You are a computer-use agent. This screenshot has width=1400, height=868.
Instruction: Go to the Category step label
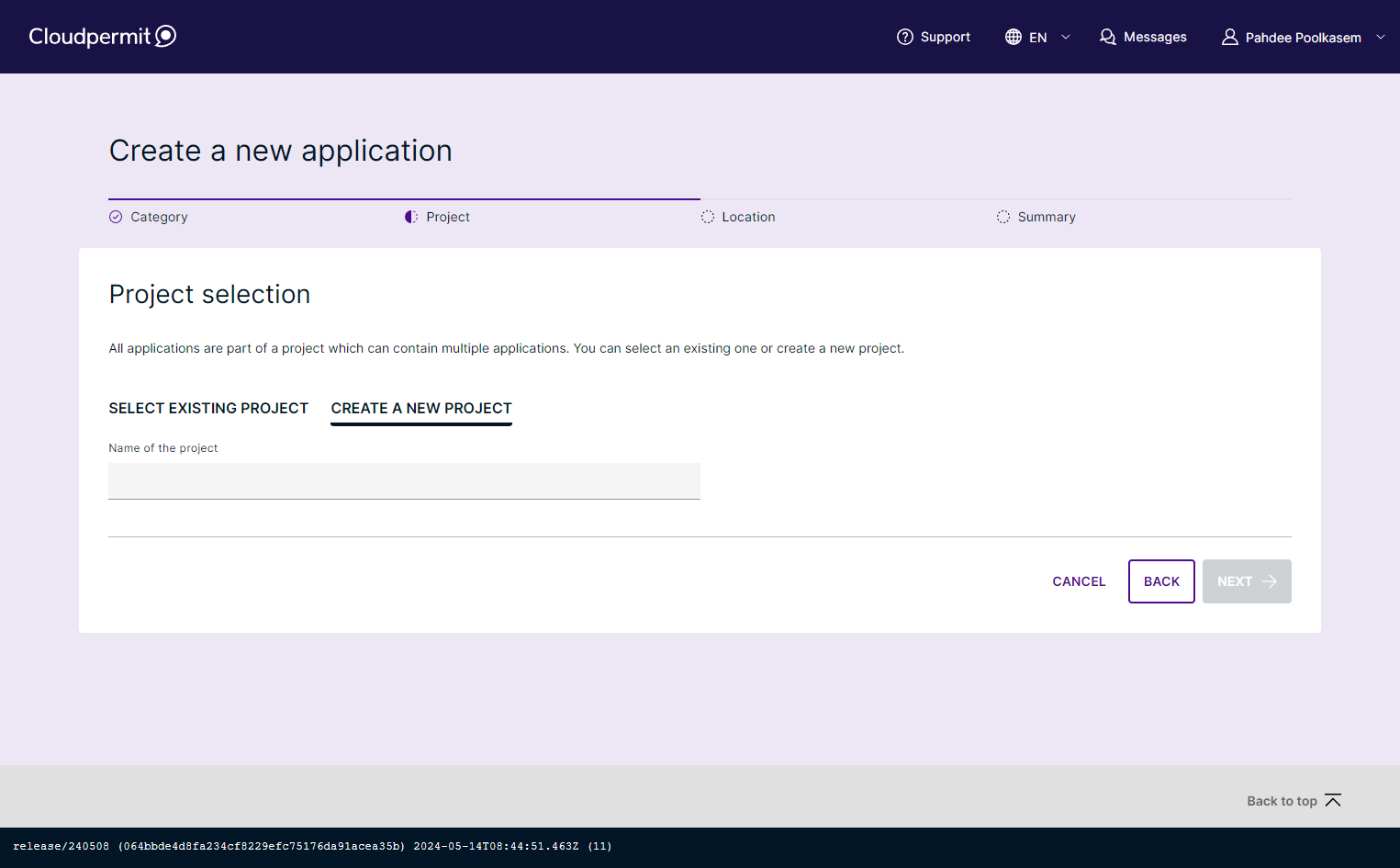[x=159, y=217]
